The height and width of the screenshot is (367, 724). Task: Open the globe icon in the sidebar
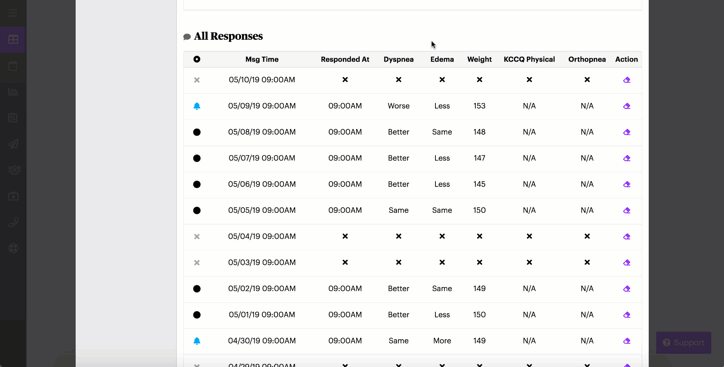(x=13, y=248)
